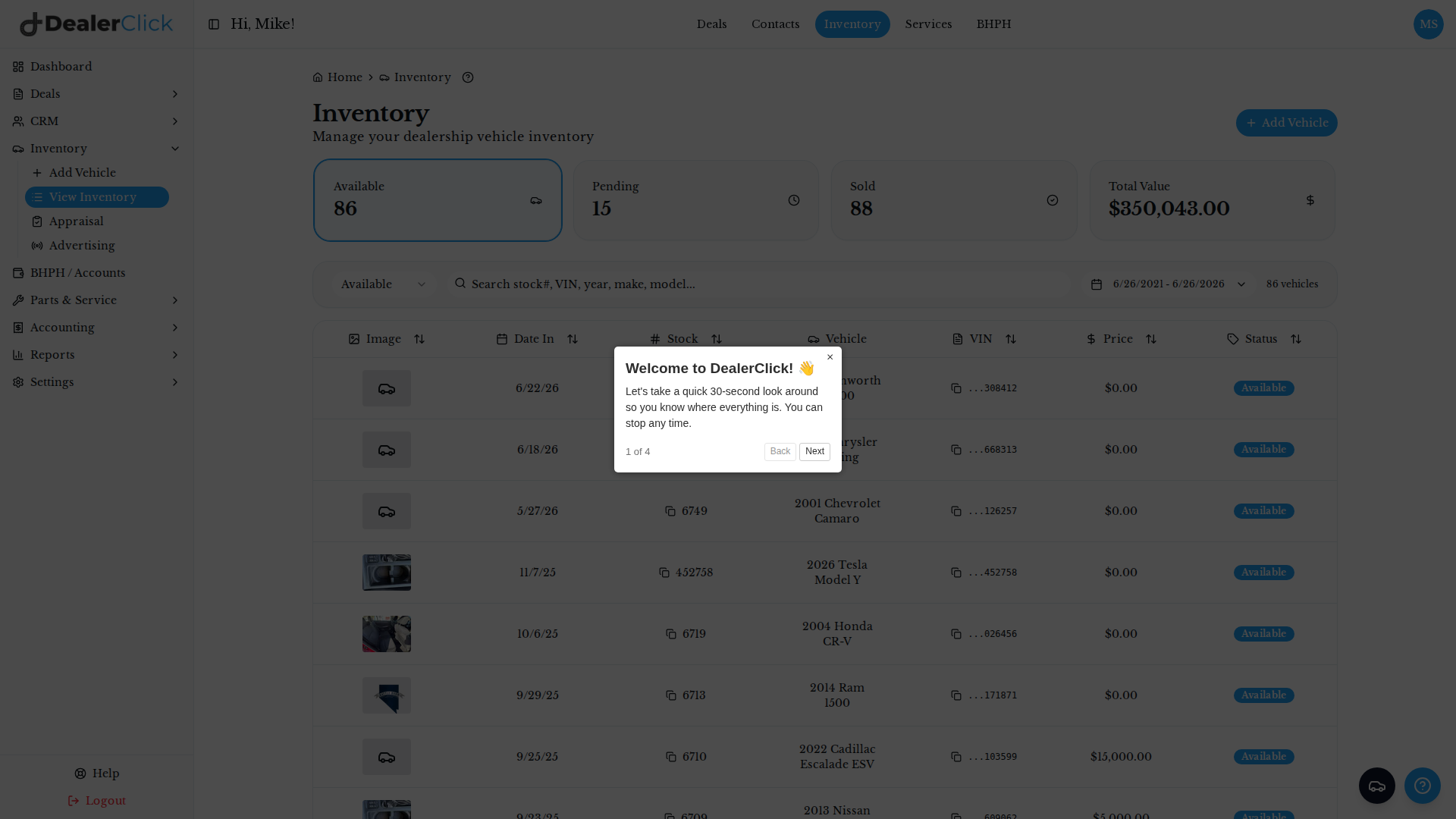Focus the inventory search field
This screenshot has height=819, width=1456.
point(758,284)
